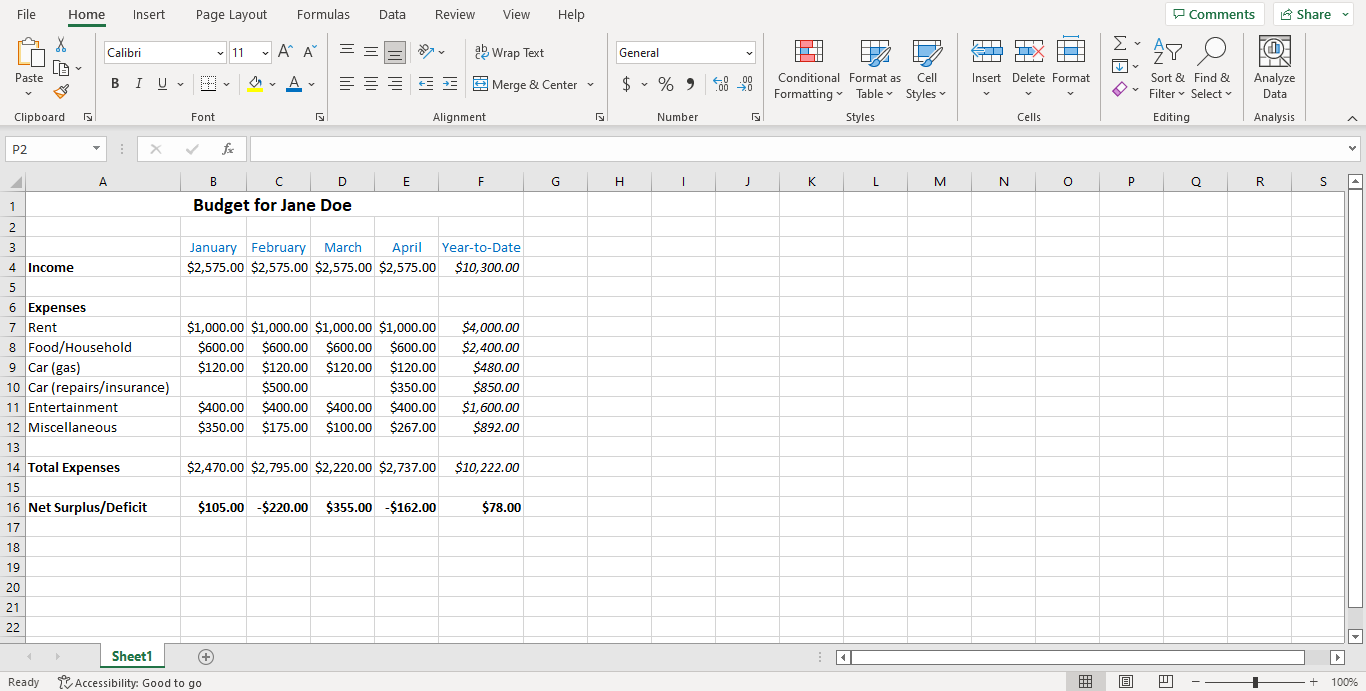Viewport: 1366px width, 691px height.
Task: Click the Format cells button
Action: click(1070, 68)
